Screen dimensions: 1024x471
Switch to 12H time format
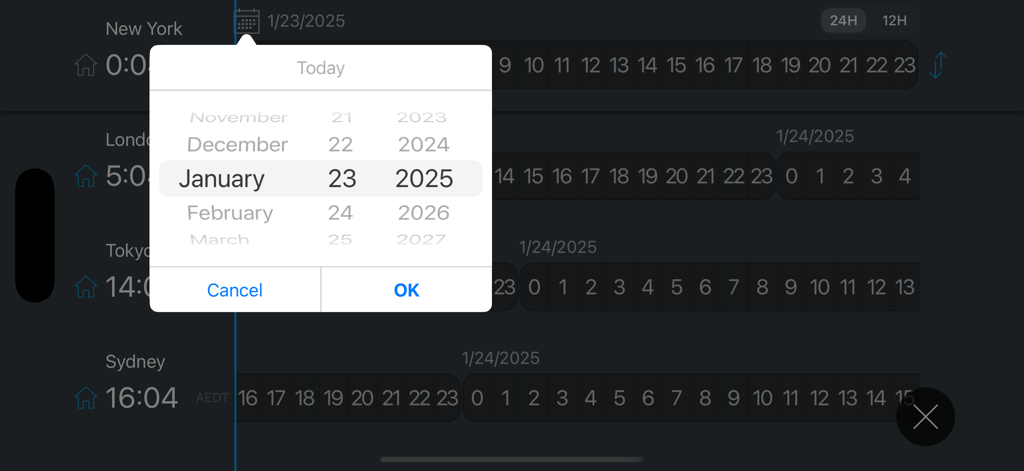click(894, 21)
